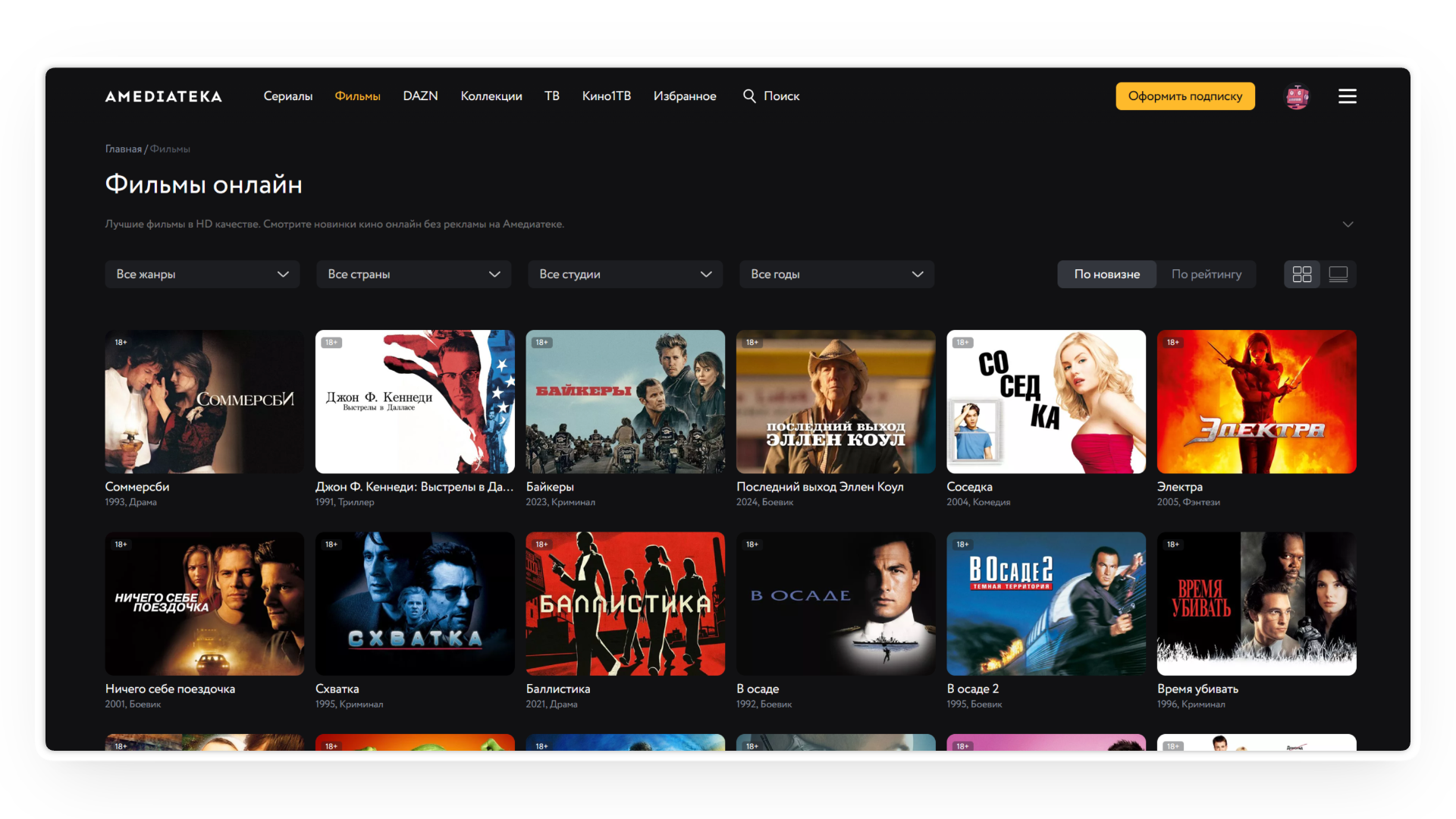Open the Байкеры film title link
The width and height of the screenshot is (1456, 819).
(x=550, y=487)
